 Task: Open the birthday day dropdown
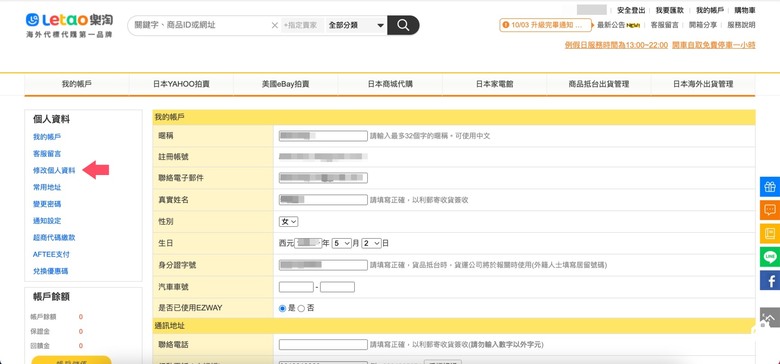[372, 243]
